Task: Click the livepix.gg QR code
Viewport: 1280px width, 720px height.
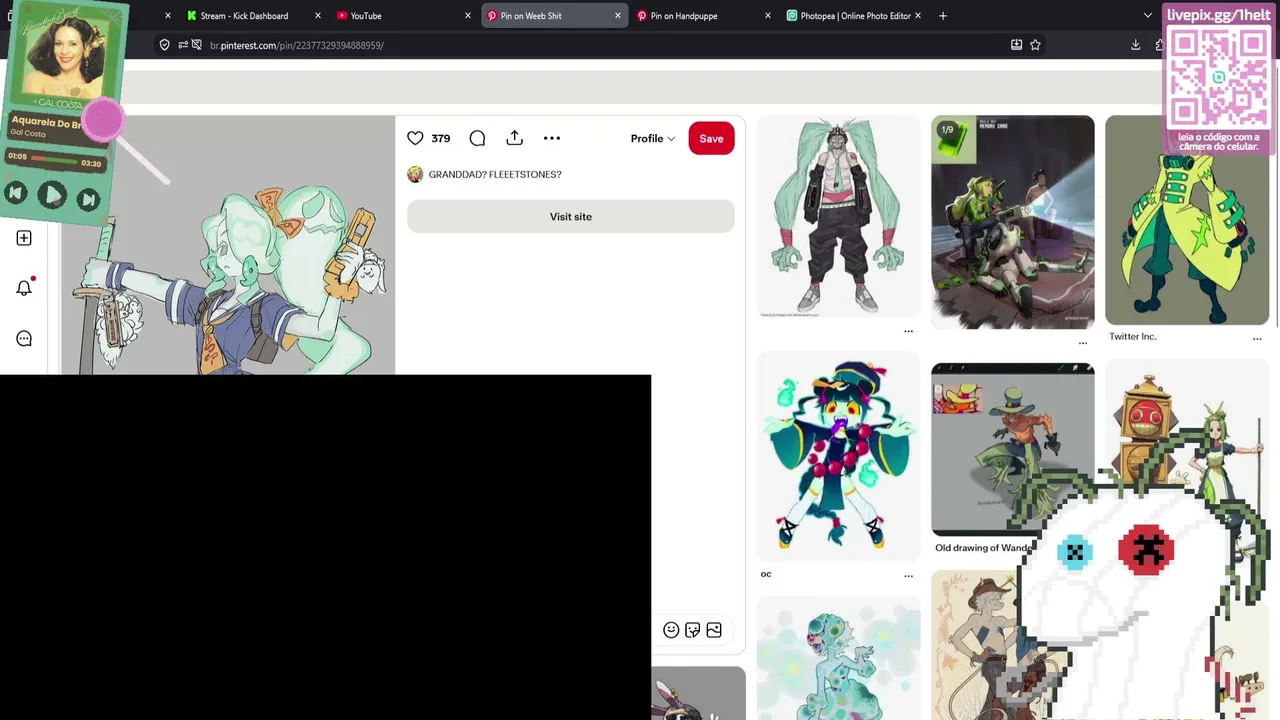Action: click(x=1218, y=77)
